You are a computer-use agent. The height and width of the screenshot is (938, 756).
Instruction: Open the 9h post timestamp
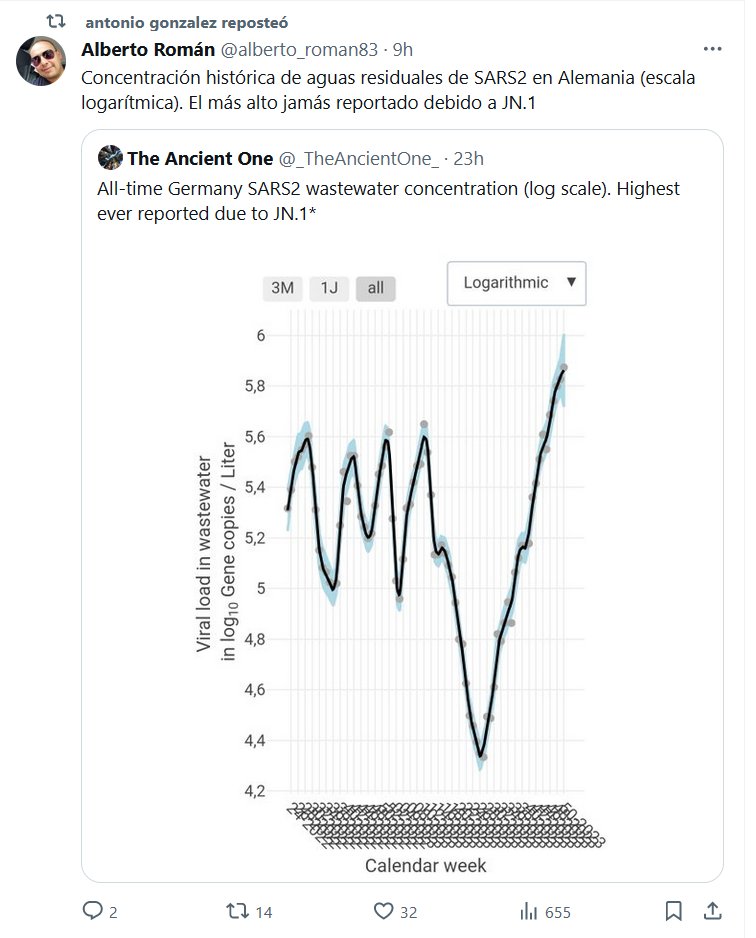click(x=402, y=49)
